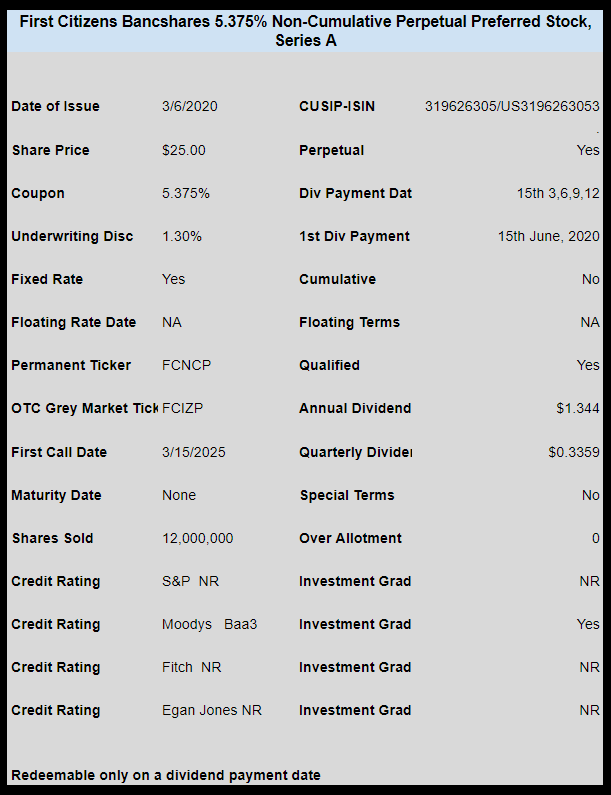This screenshot has width=611, height=795.
Task: Click the Moodys Baa3 credit rating
Action: point(209,625)
